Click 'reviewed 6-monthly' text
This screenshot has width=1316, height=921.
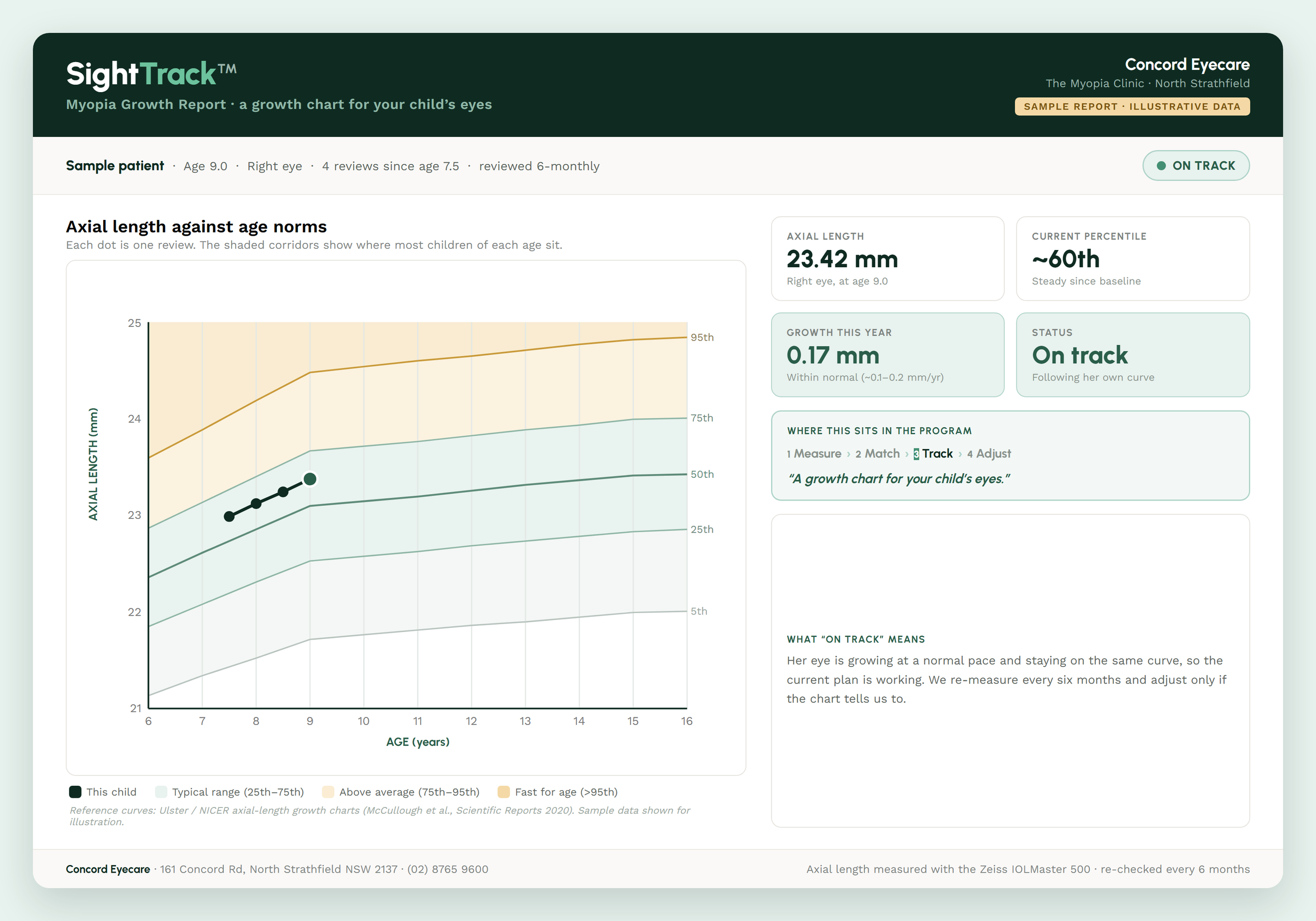[x=540, y=166]
